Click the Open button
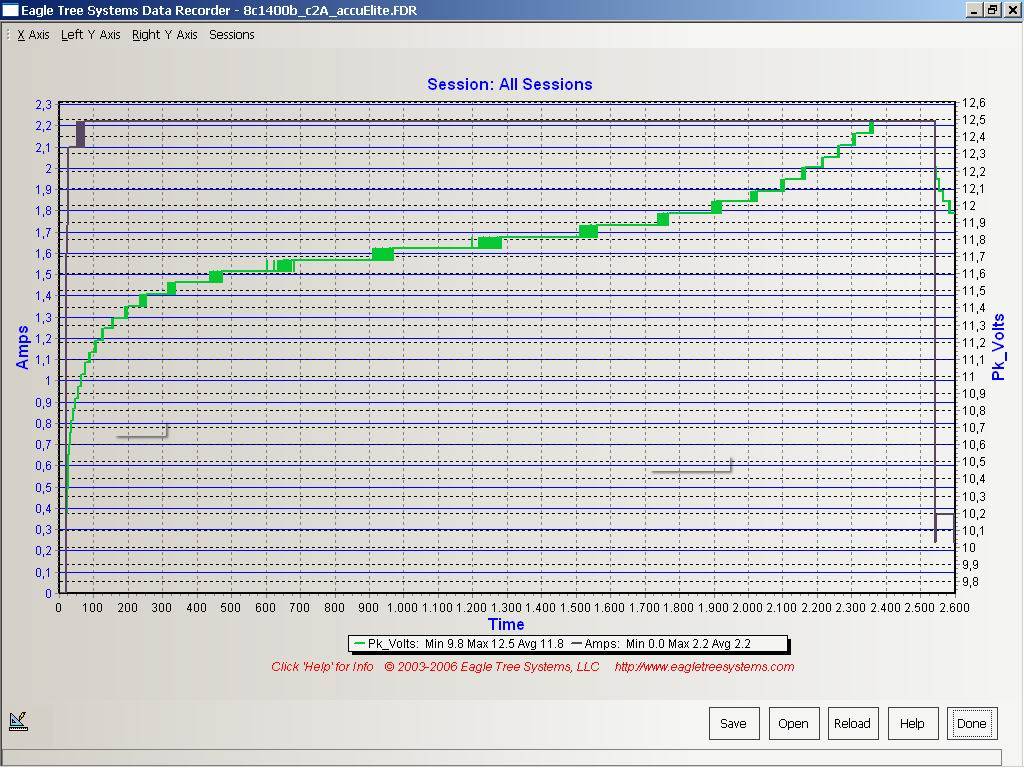 point(793,723)
